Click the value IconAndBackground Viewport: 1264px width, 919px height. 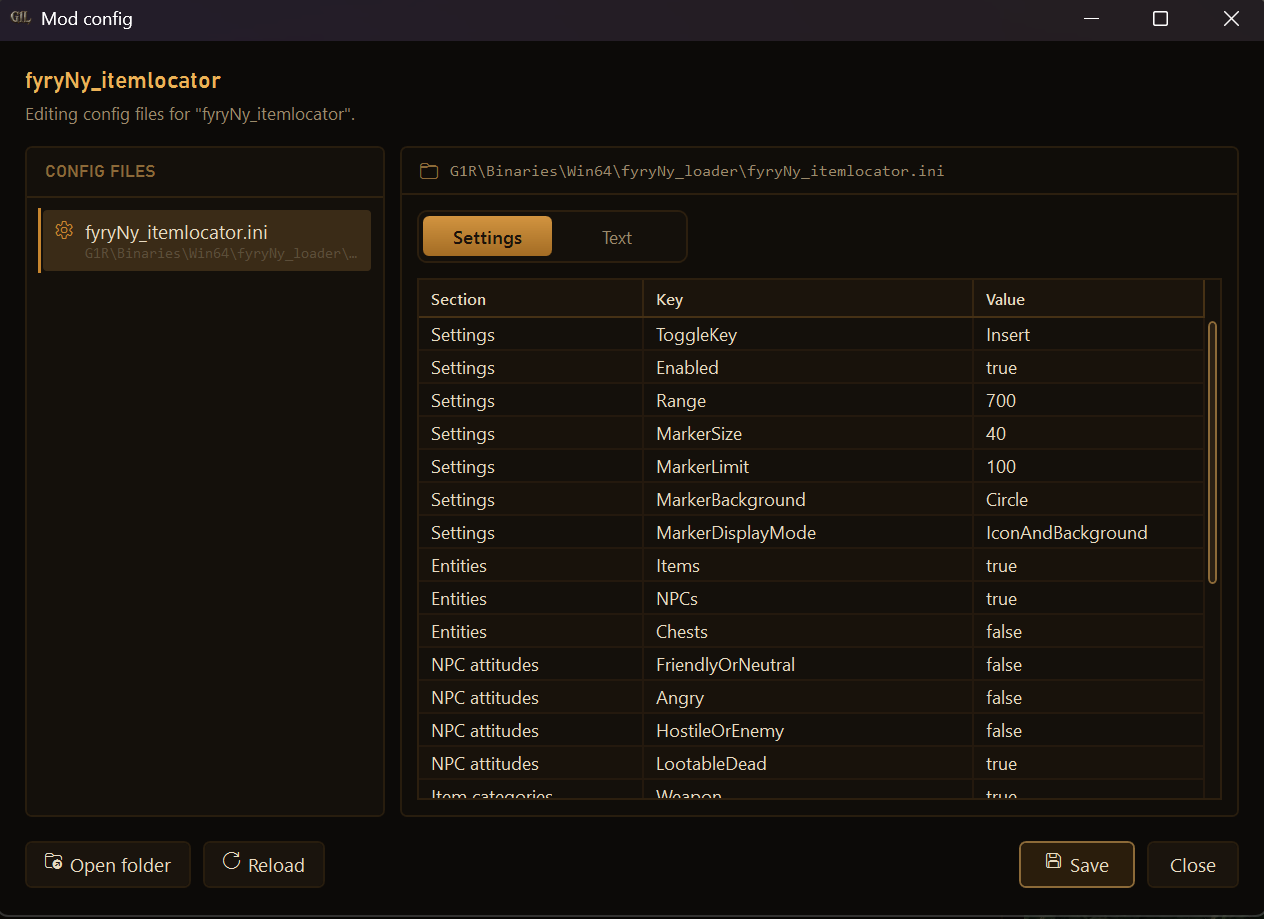1089,533
